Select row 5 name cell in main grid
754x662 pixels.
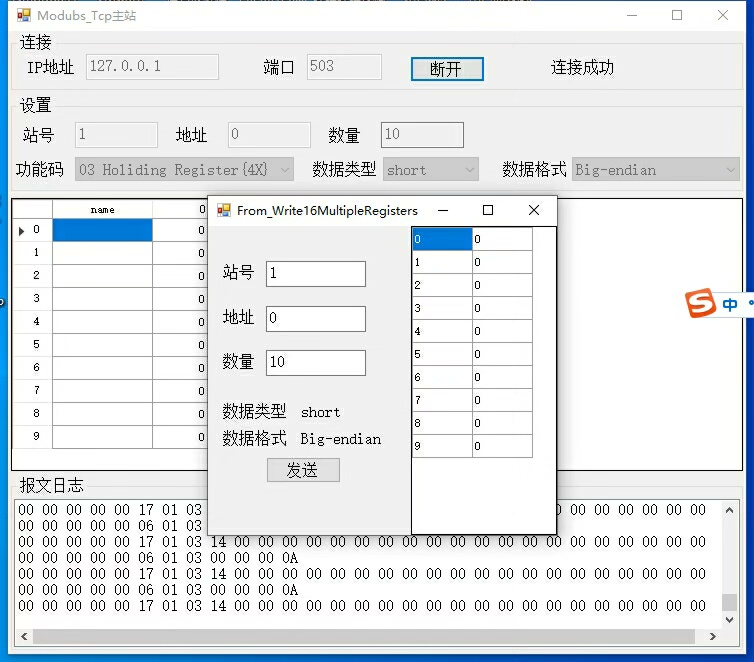click(x=102, y=345)
